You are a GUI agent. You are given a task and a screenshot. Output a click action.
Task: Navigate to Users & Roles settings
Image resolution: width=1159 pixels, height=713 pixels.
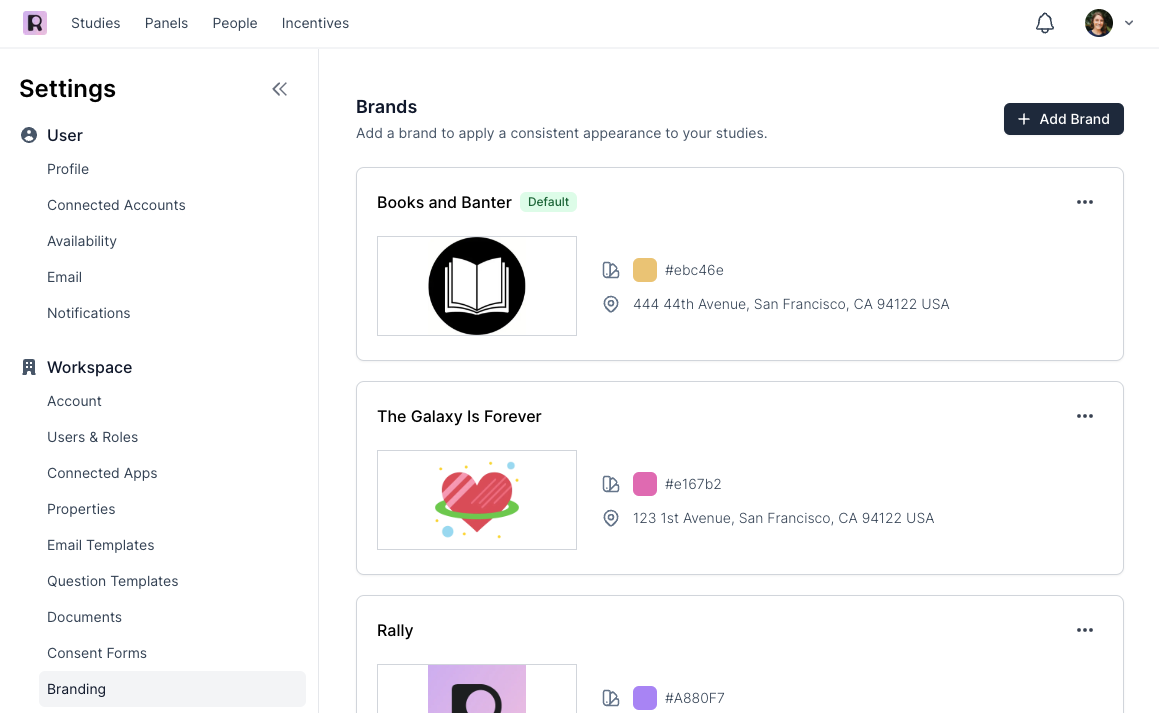click(x=93, y=437)
